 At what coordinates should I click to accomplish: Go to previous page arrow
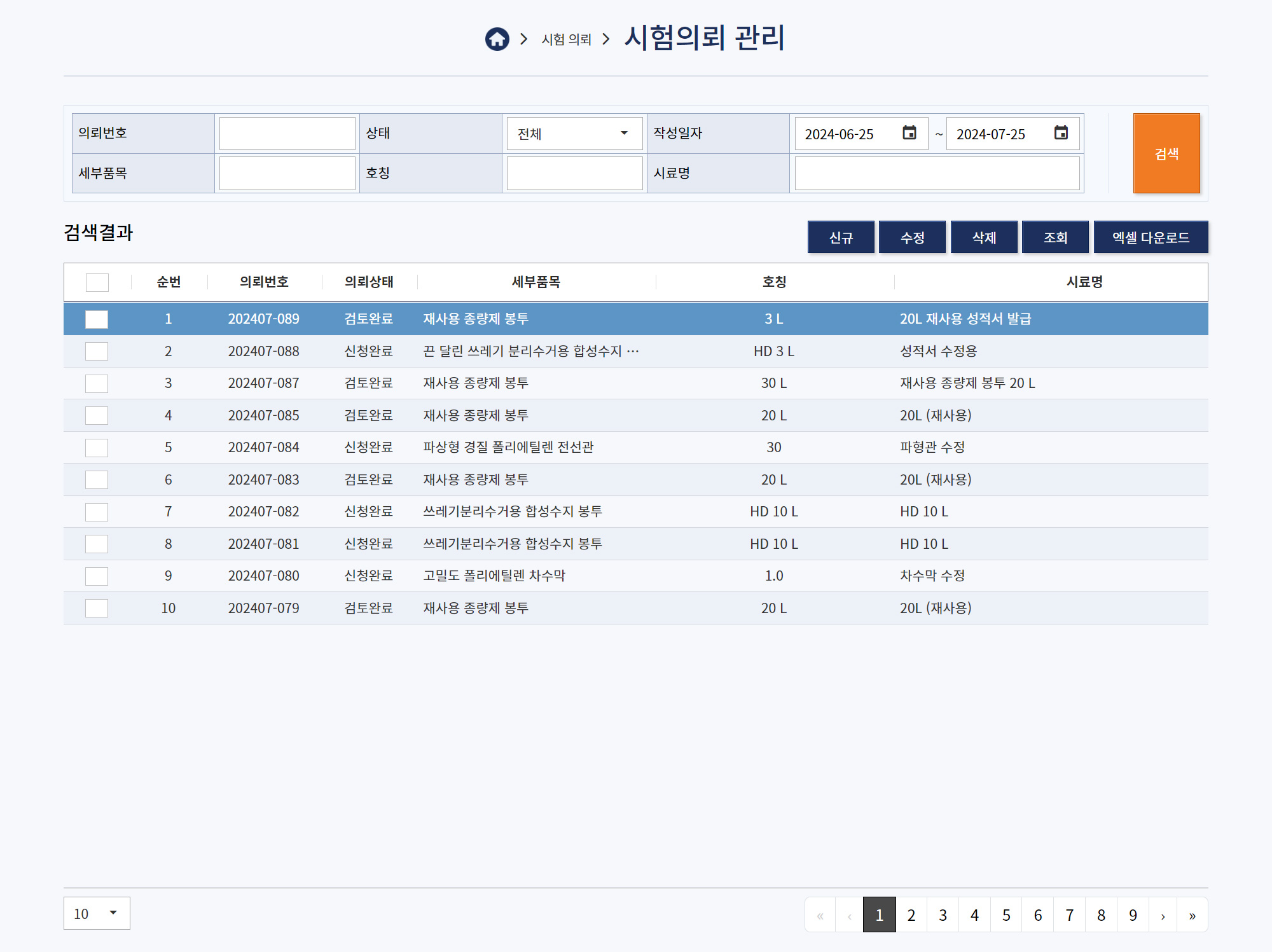[x=849, y=915]
